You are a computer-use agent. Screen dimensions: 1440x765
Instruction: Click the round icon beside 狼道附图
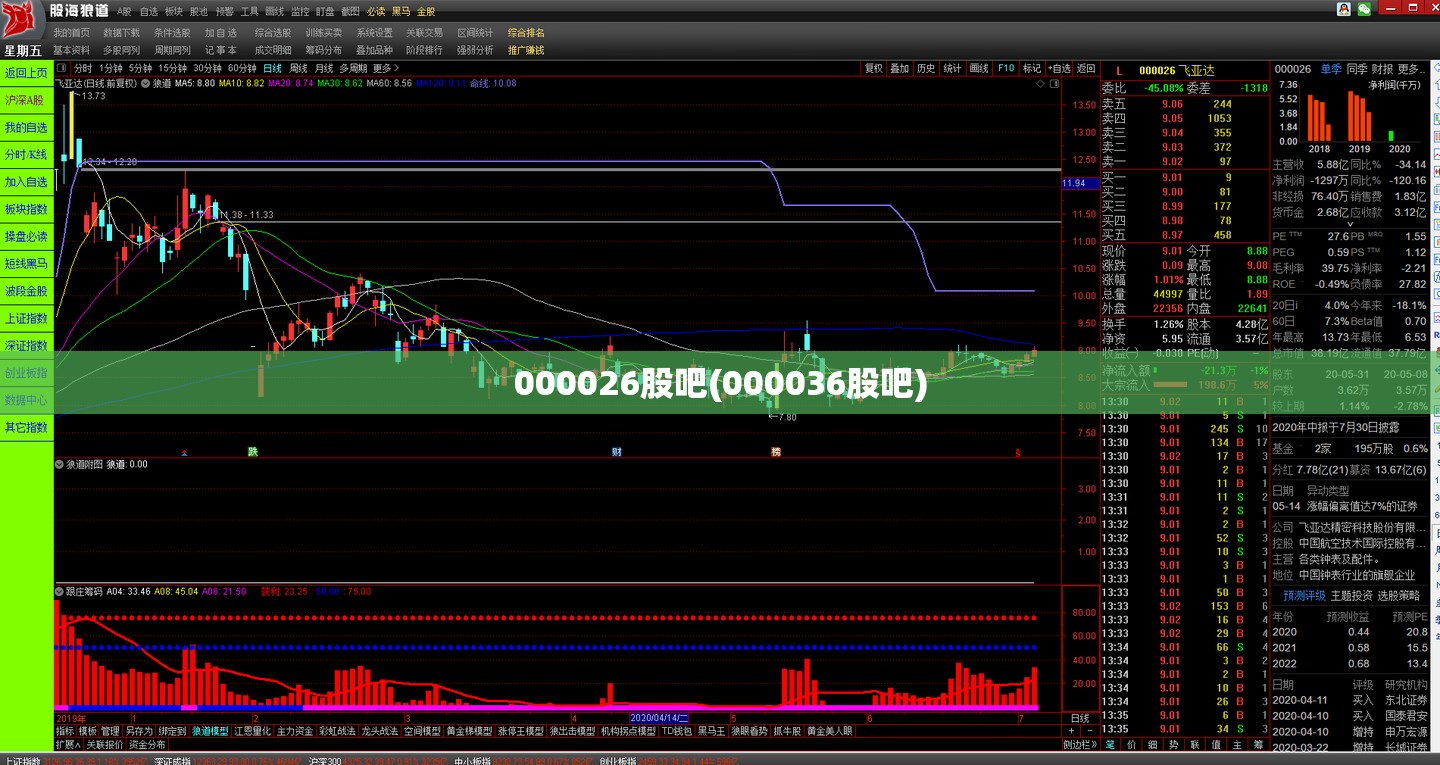[59, 464]
